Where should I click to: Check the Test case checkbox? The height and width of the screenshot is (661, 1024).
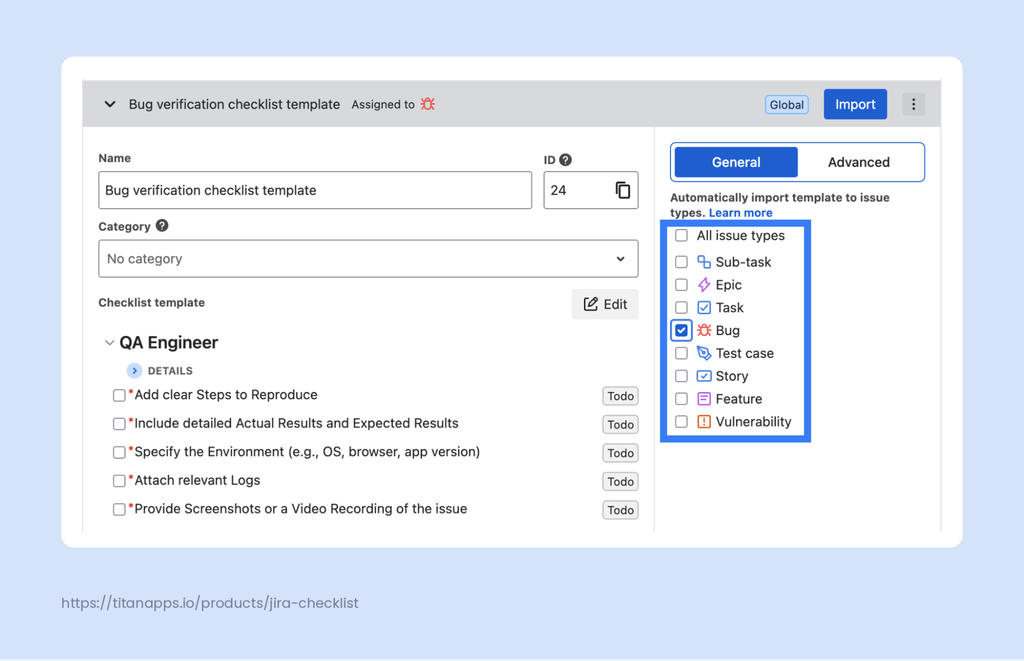point(681,353)
